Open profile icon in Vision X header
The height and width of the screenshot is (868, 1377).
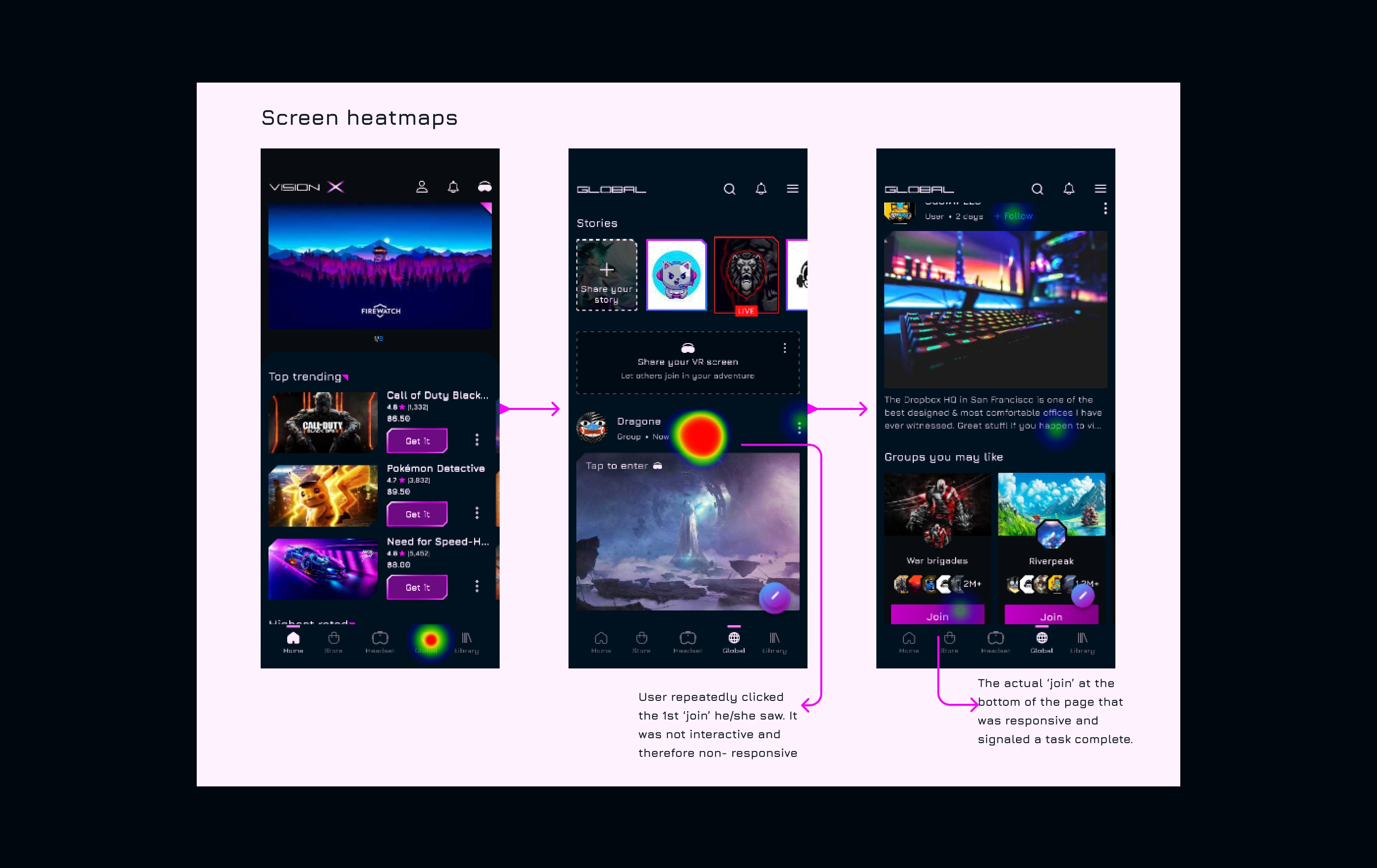click(x=421, y=187)
